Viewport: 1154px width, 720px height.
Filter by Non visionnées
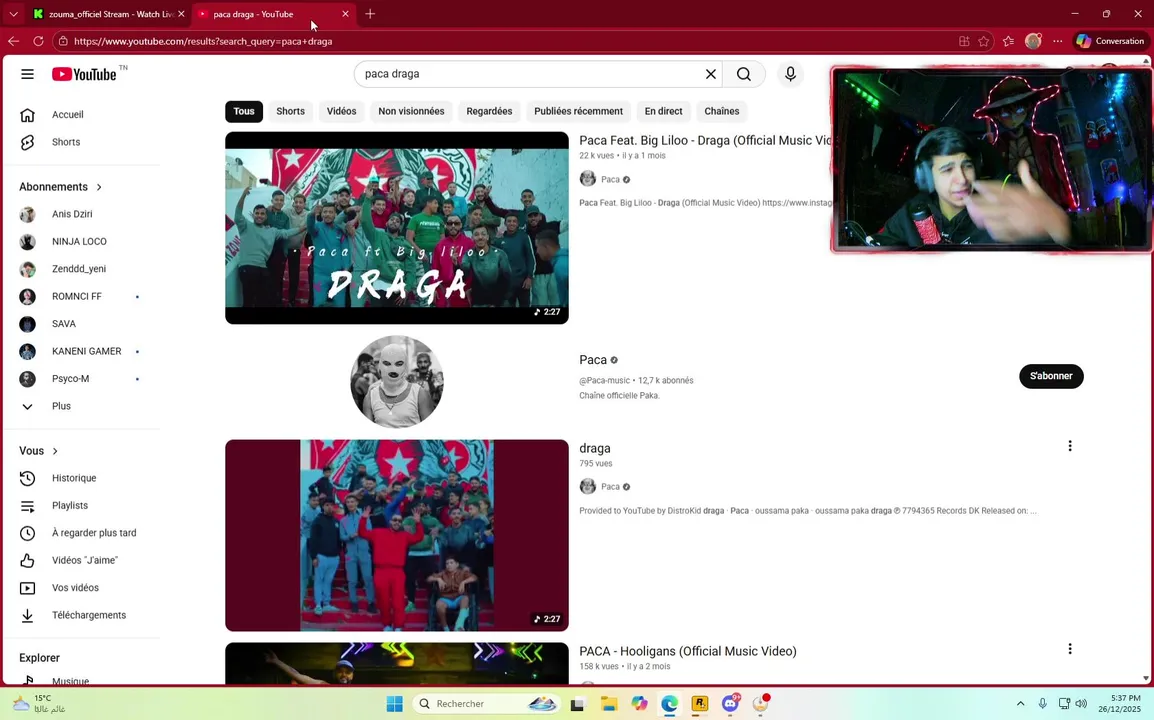(x=411, y=111)
